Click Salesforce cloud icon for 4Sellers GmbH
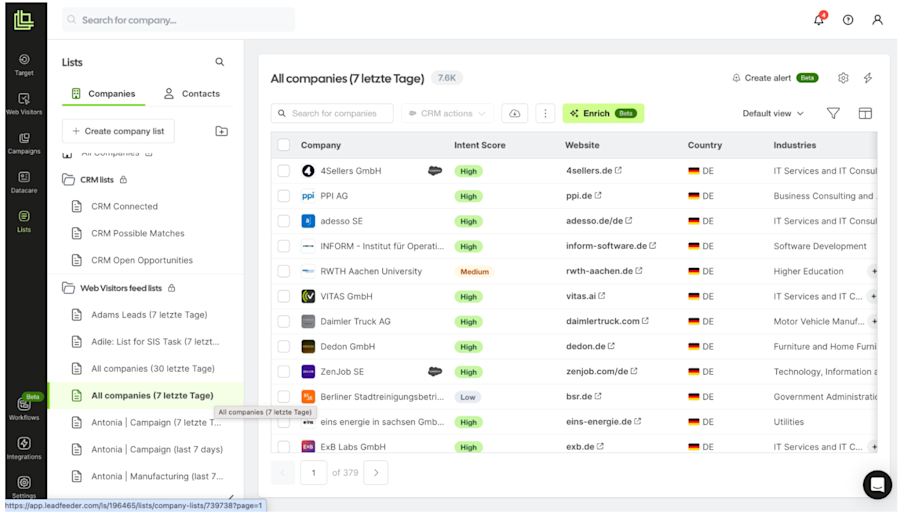Image resolution: width=900 pixels, height=514 pixels. tap(435, 171)
